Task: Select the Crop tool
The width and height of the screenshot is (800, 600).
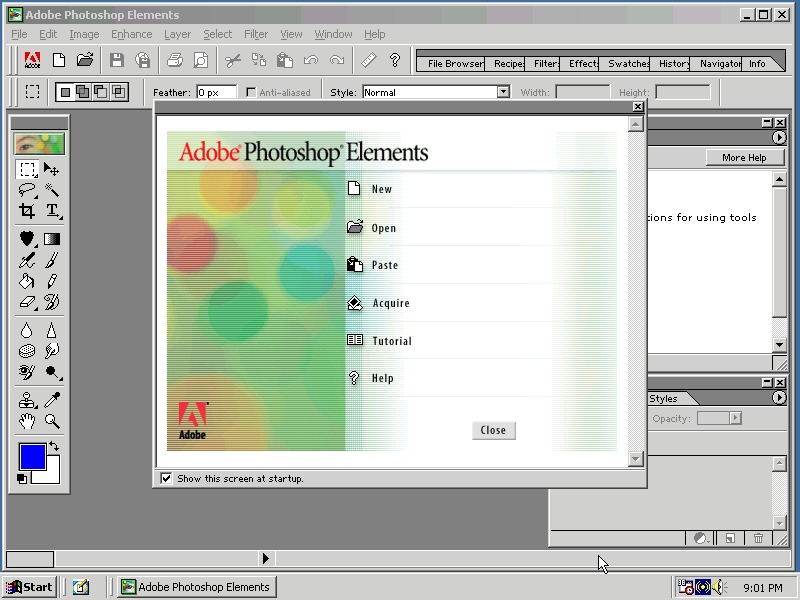Action: click(x=27, y=211)
